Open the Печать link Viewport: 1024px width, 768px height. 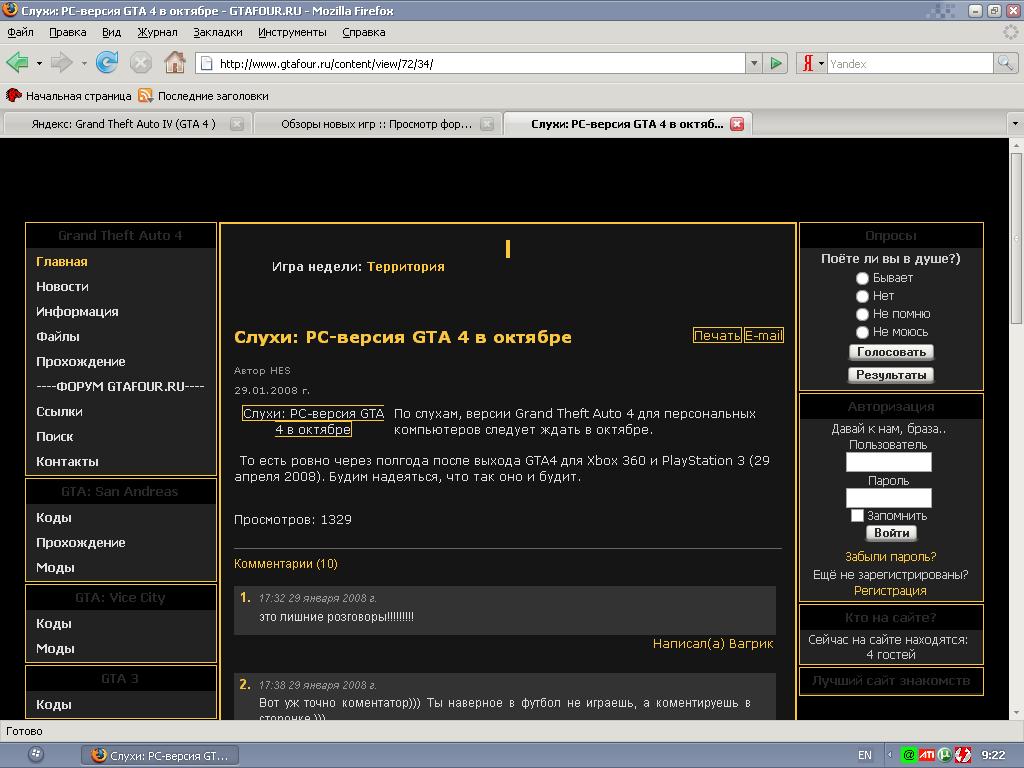tap(717, 335)
